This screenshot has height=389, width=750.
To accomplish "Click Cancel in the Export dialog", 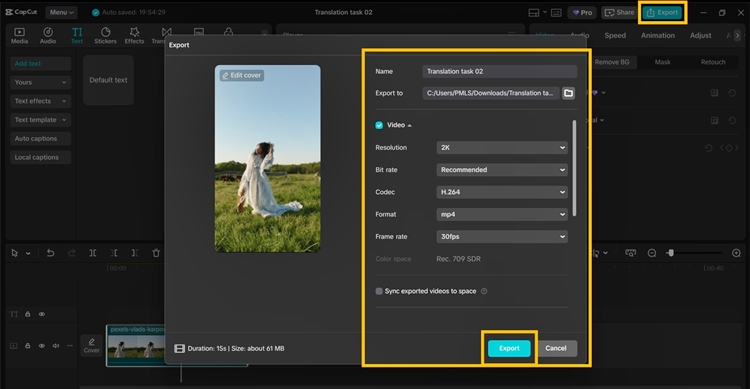I will [x=555, y=348].
